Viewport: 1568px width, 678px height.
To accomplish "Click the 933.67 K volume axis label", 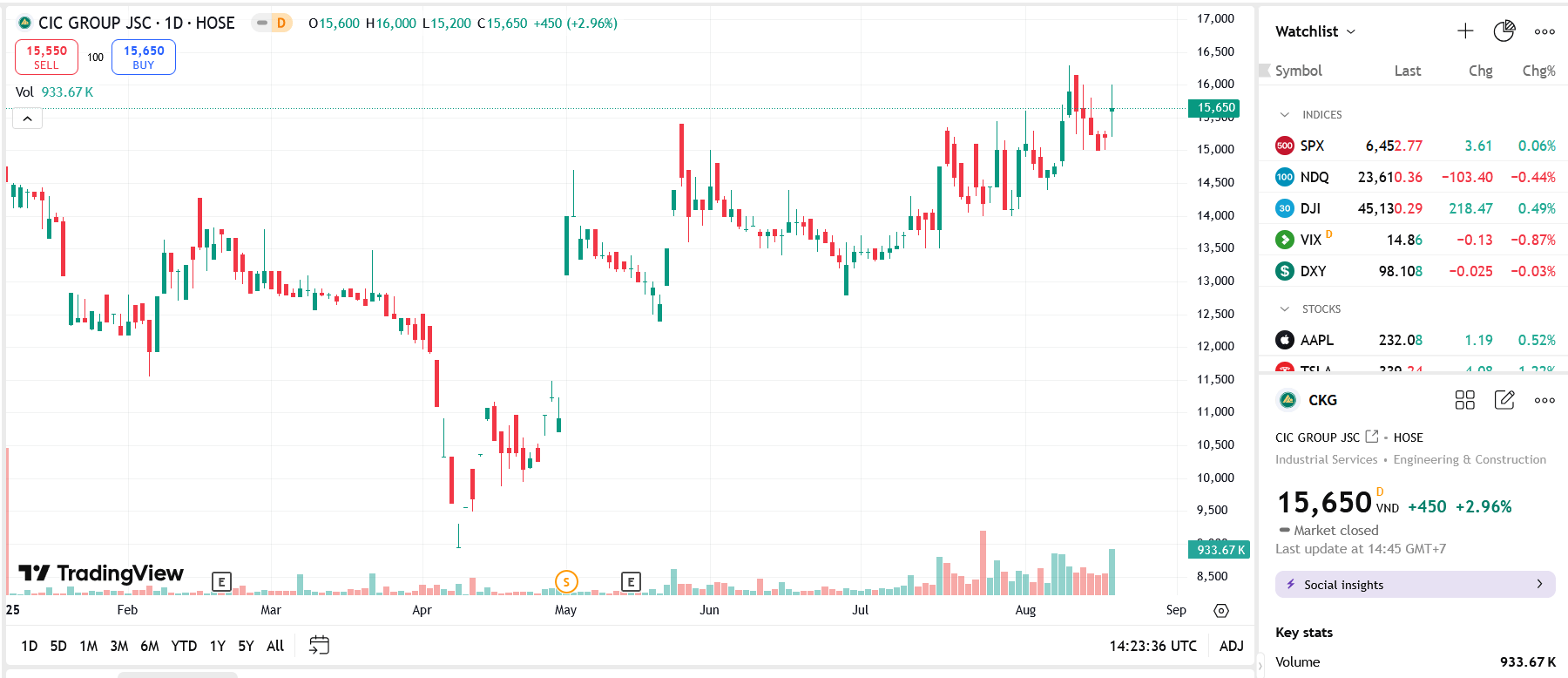I will (1220, 550).
